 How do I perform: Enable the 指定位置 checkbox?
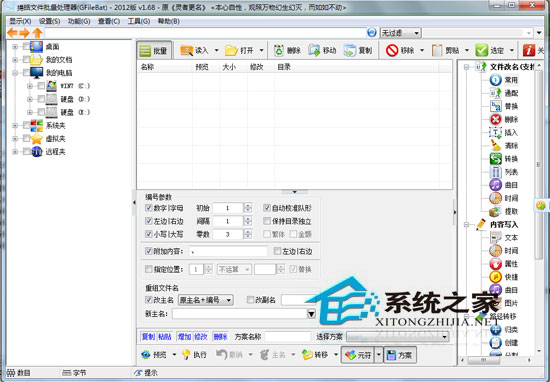tap(149, 269)
